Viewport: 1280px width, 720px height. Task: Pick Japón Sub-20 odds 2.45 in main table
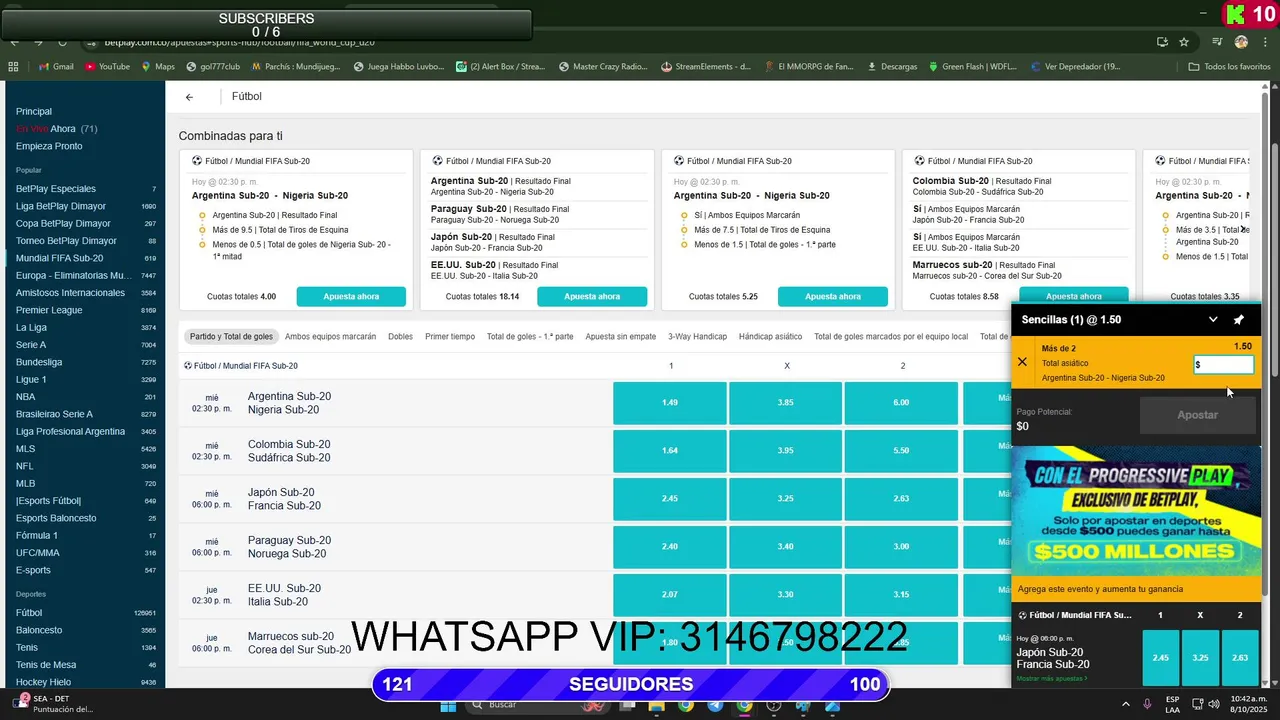[x=670, y=499]
